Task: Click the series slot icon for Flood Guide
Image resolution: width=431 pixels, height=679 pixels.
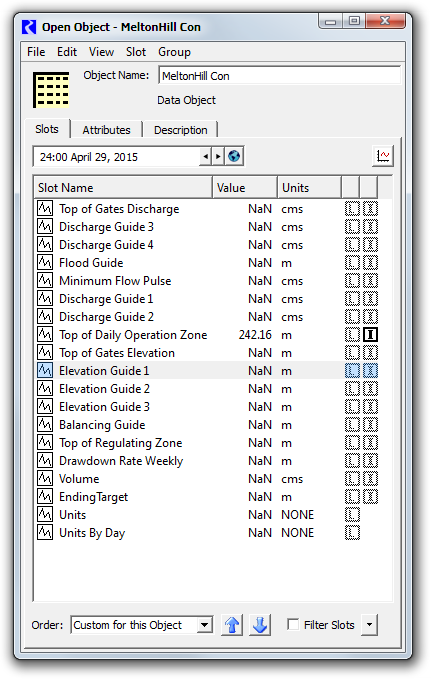Action: pyautogui.click(x=45, y=262)
